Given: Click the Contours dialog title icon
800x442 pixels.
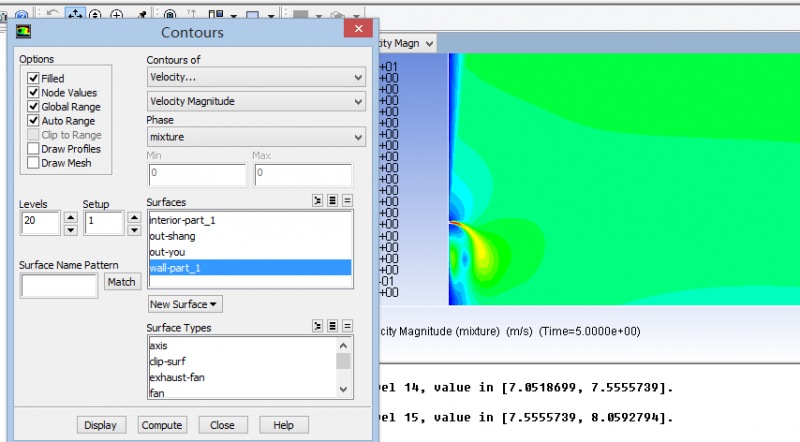Looking at the screenshot, I should pyautogui.click(x=23, y=32).
